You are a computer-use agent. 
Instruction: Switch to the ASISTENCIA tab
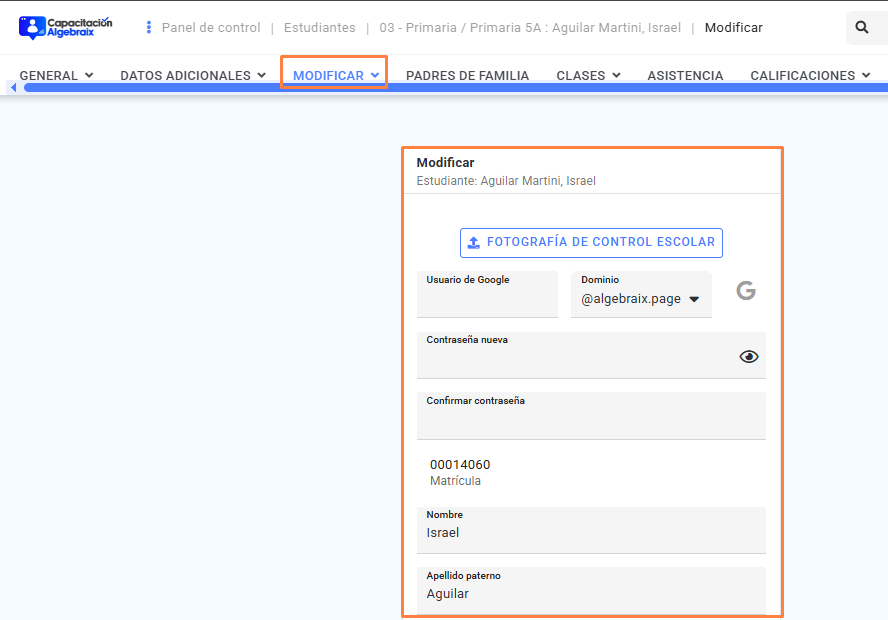(685, 75)
